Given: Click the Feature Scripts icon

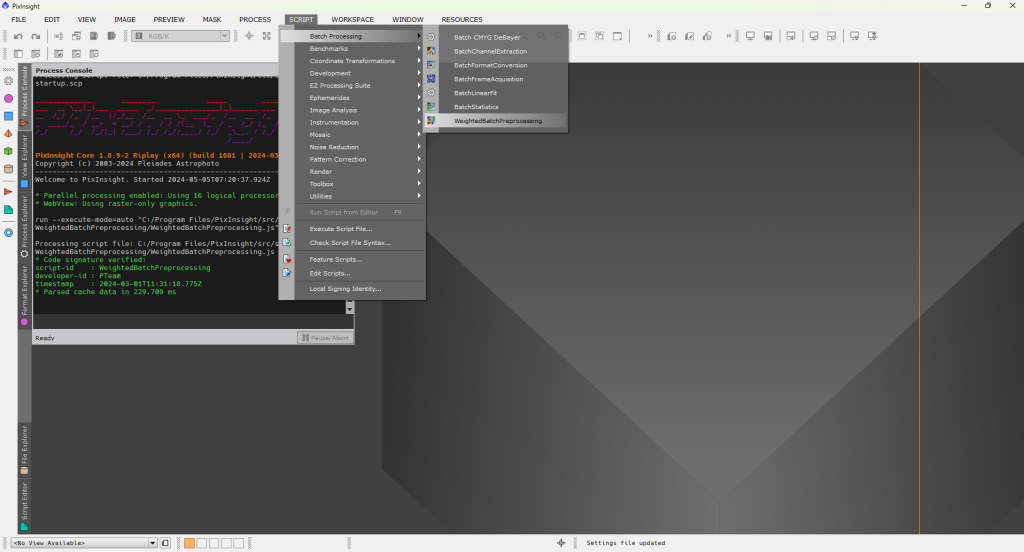Looking at the screenshot, I should 288,259.
